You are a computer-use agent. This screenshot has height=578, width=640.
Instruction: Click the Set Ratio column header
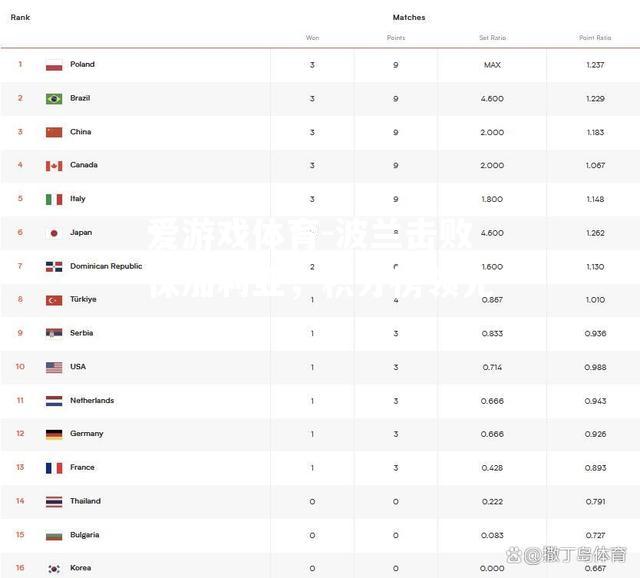tap(492, 38)
